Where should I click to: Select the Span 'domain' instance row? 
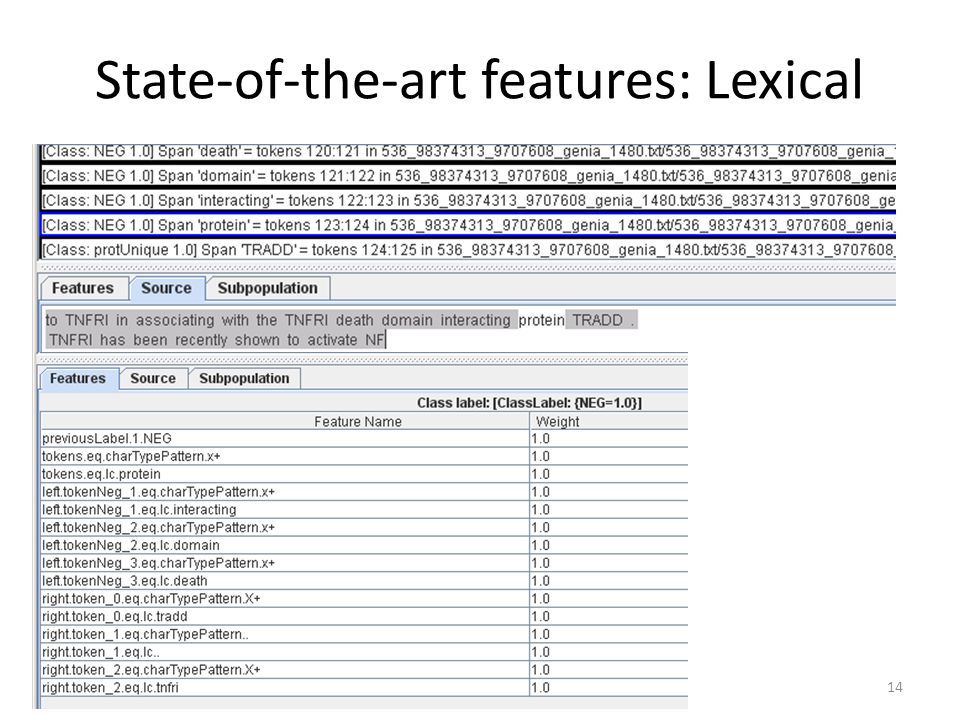coord(468,176)
